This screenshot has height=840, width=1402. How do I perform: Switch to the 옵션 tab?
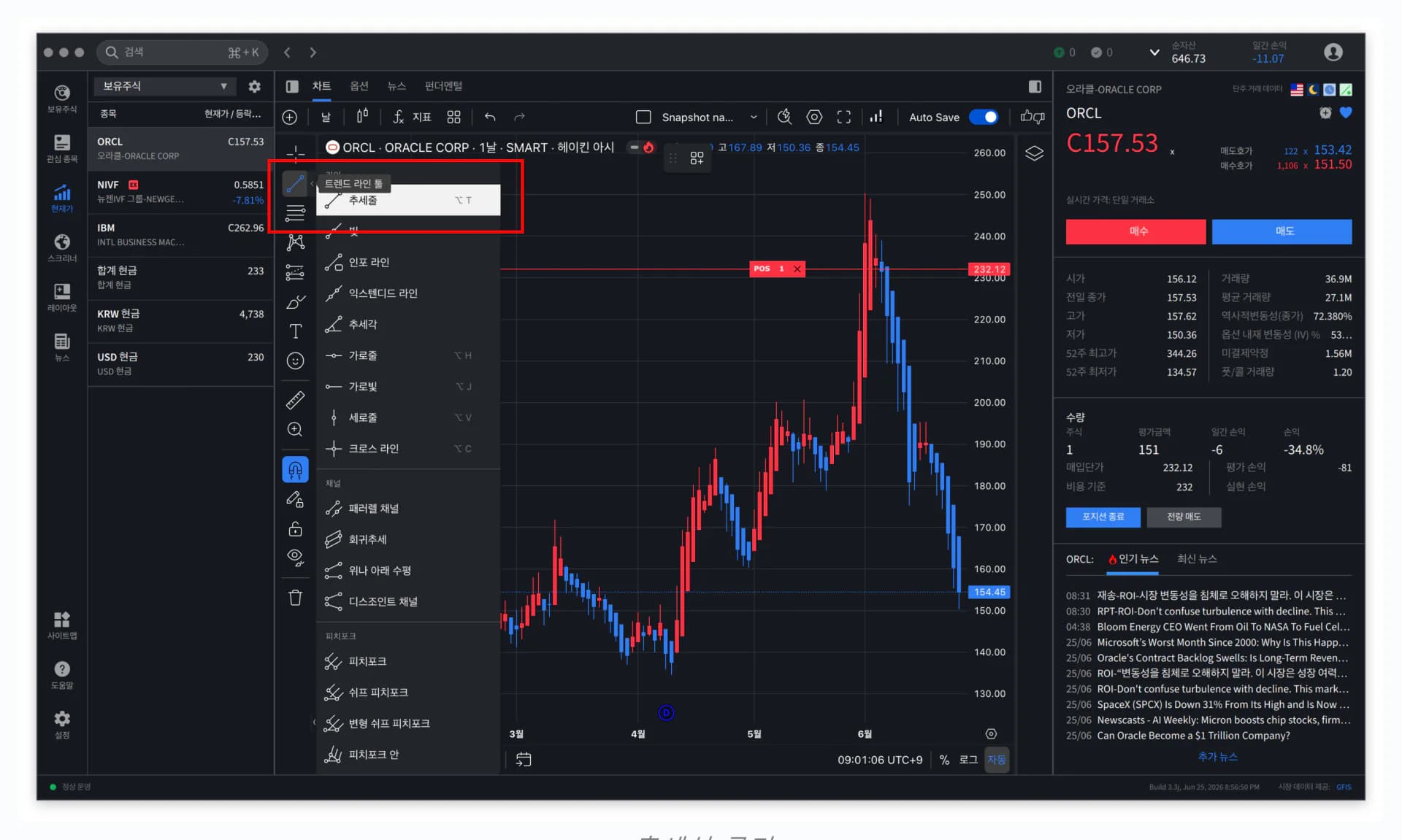point(359,86)
